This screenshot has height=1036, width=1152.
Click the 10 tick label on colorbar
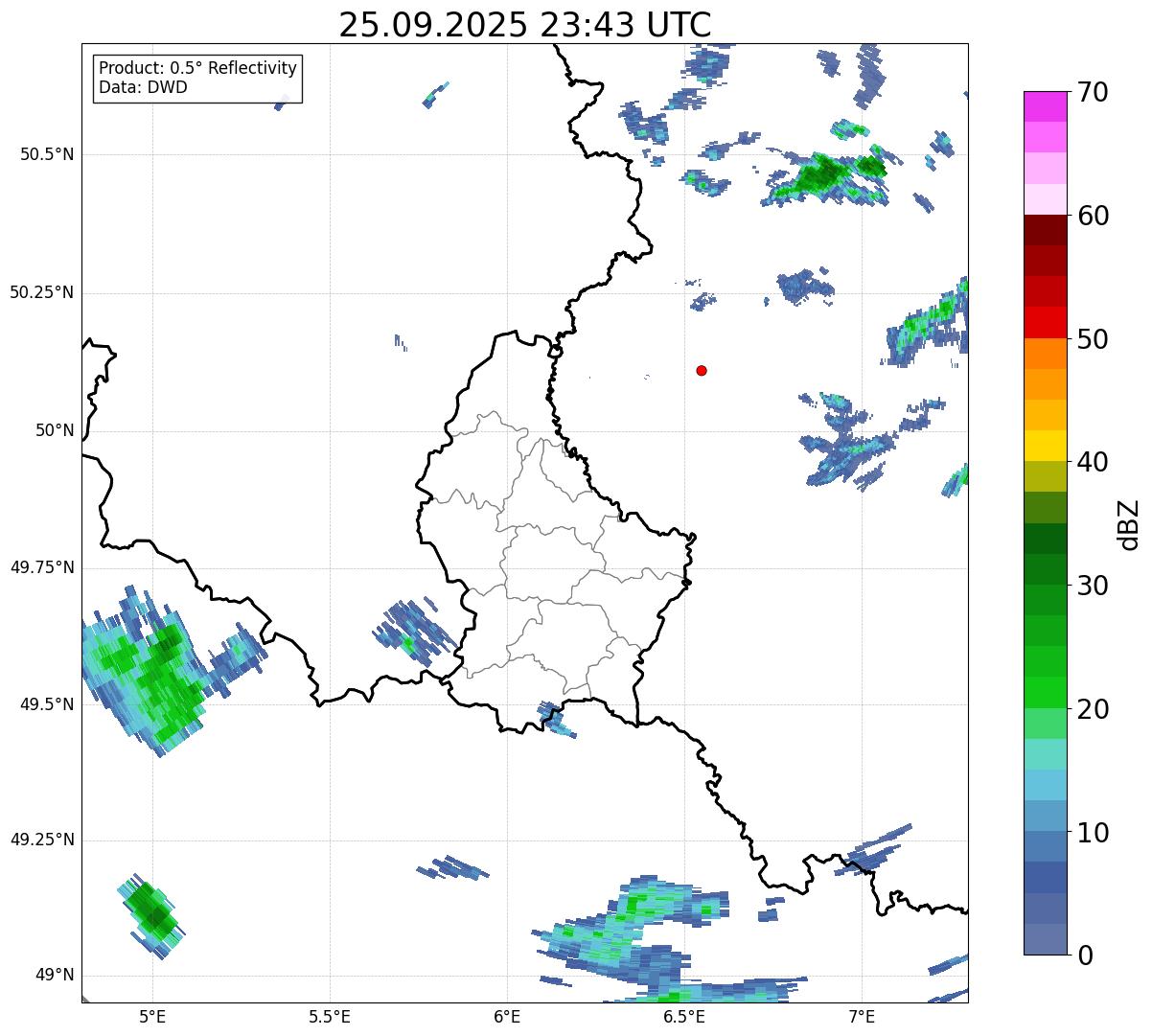[x=1093, y=833]
